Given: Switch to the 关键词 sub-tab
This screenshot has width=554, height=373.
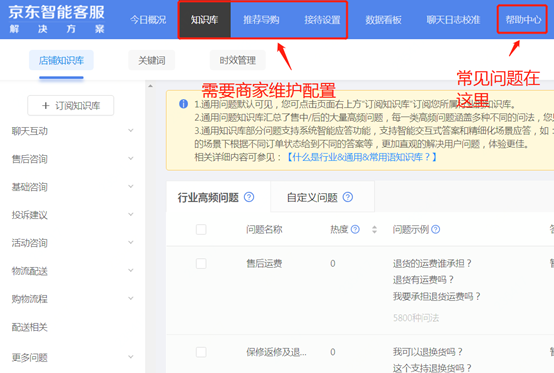Looking at the screenshot, I should [152, 60].
